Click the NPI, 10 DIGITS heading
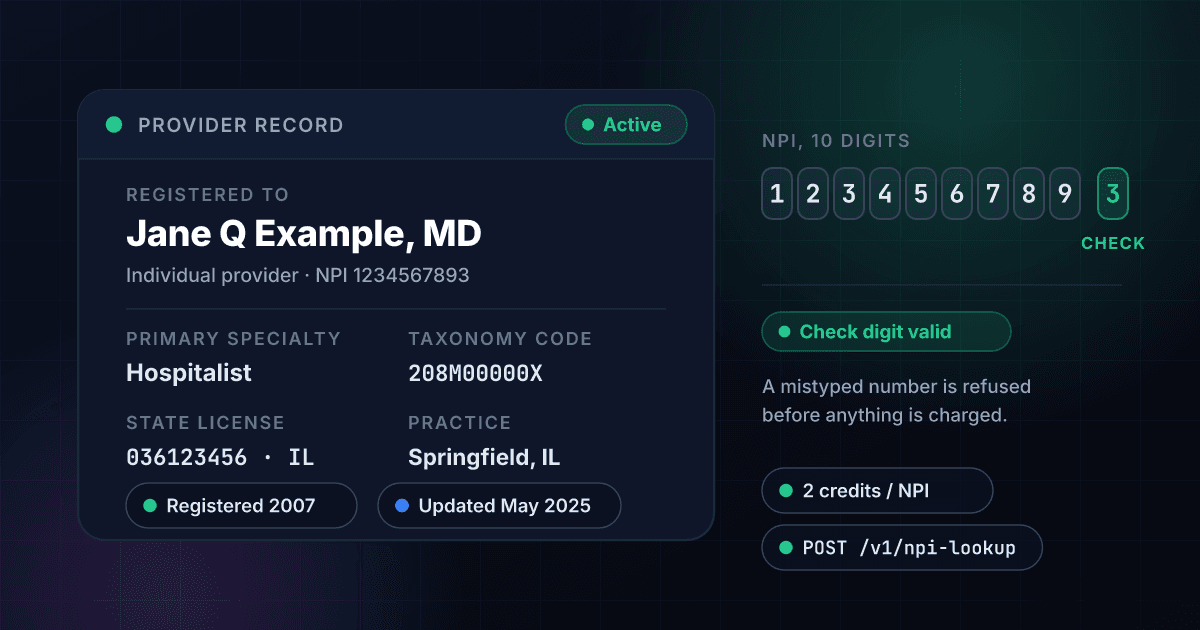This screenshot has width=1200, height=630. coord(836,141)
